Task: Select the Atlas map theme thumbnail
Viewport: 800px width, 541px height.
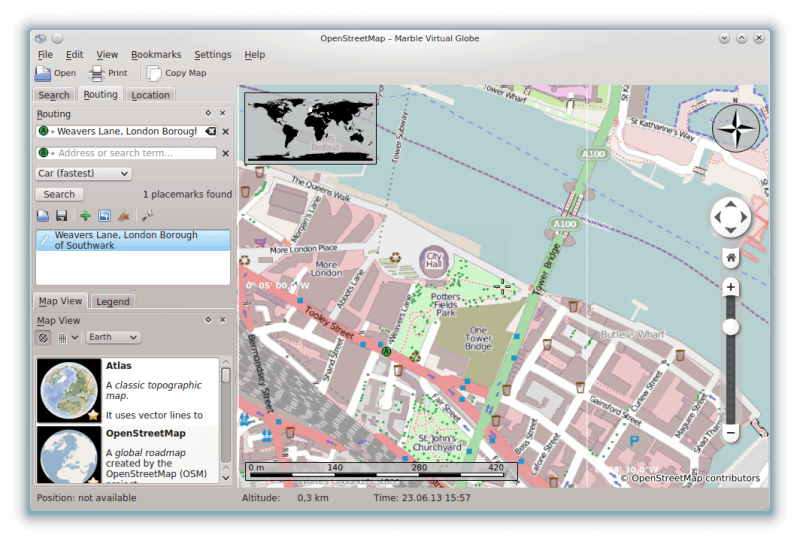Action: tap(69, 390)
